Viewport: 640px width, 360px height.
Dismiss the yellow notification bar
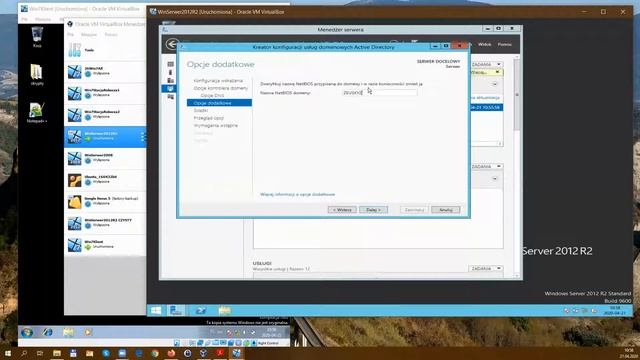(x=497, y=72)
